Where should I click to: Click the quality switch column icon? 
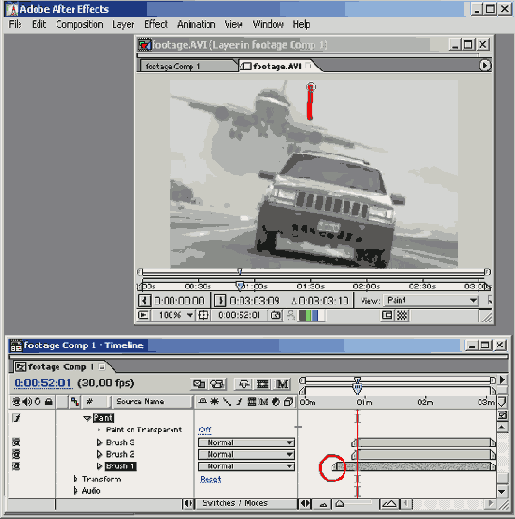227,402
